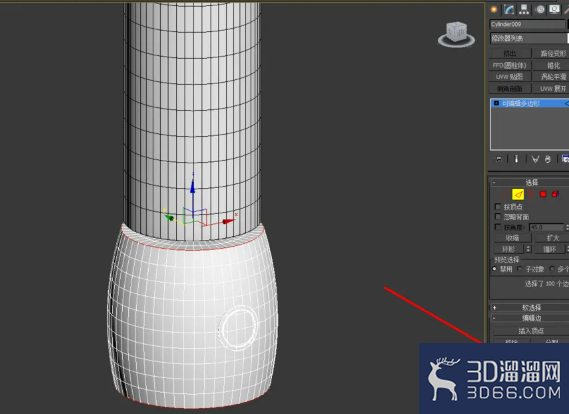Apply the 锥化 modifier button

click(552, 65)
